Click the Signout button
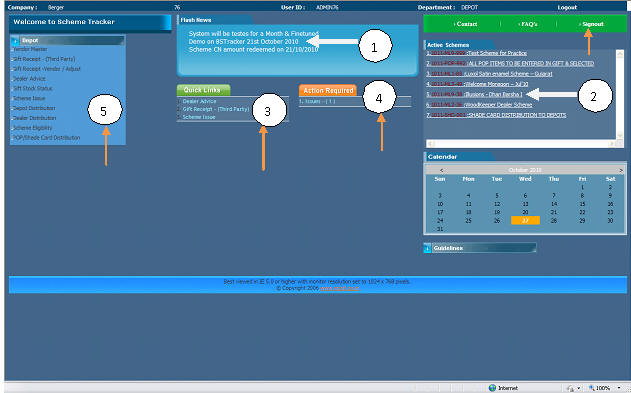The image size is (631, 393). point(592,24)
